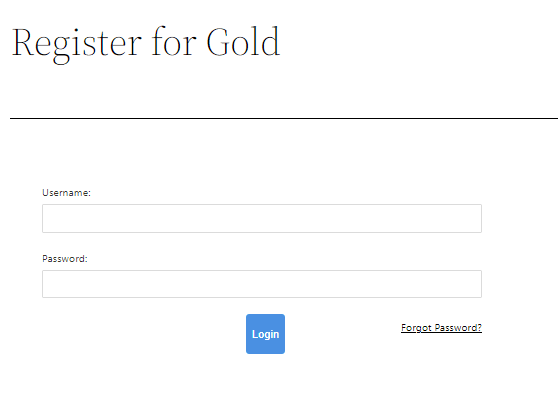
Task: Click the Register for Gold heading
Action: click(146, 44)
